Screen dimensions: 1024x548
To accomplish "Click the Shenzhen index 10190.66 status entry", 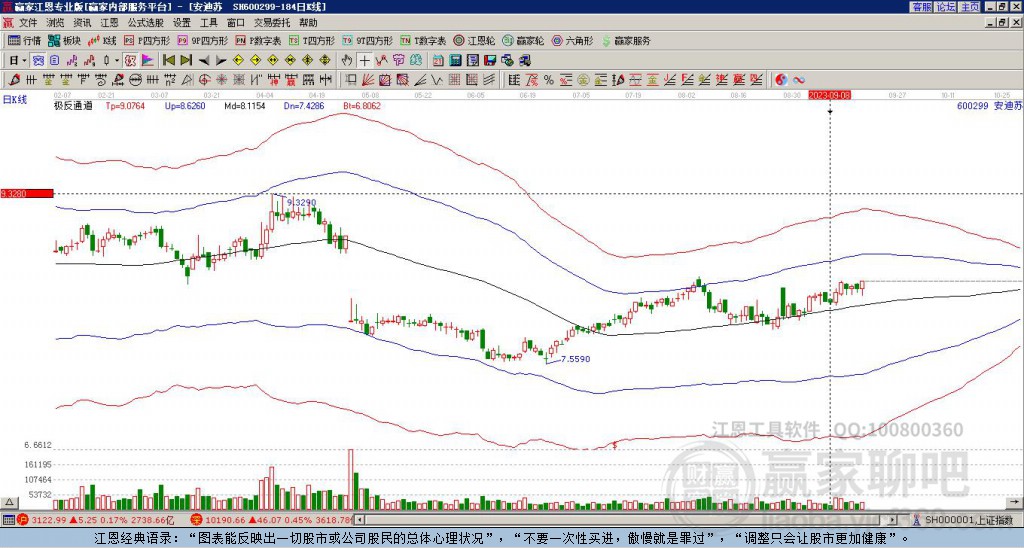I will pyautogui.click(x=272, y=520).
